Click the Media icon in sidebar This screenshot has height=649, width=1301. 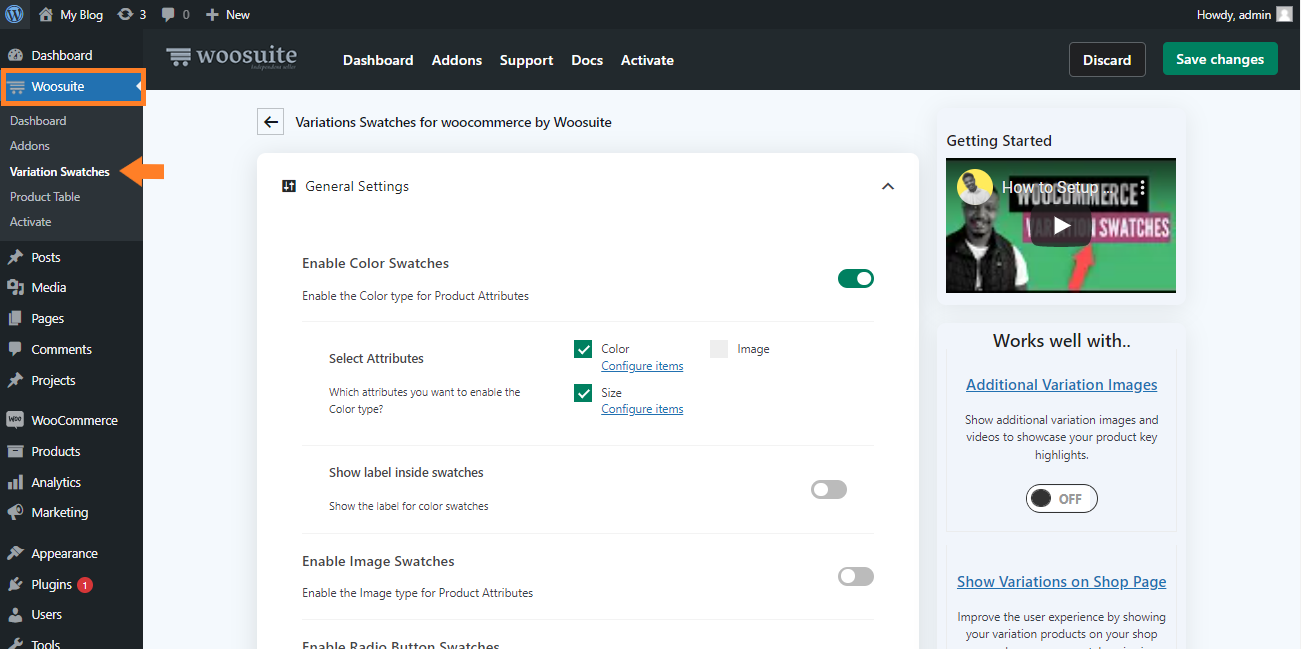pos(15,287)
